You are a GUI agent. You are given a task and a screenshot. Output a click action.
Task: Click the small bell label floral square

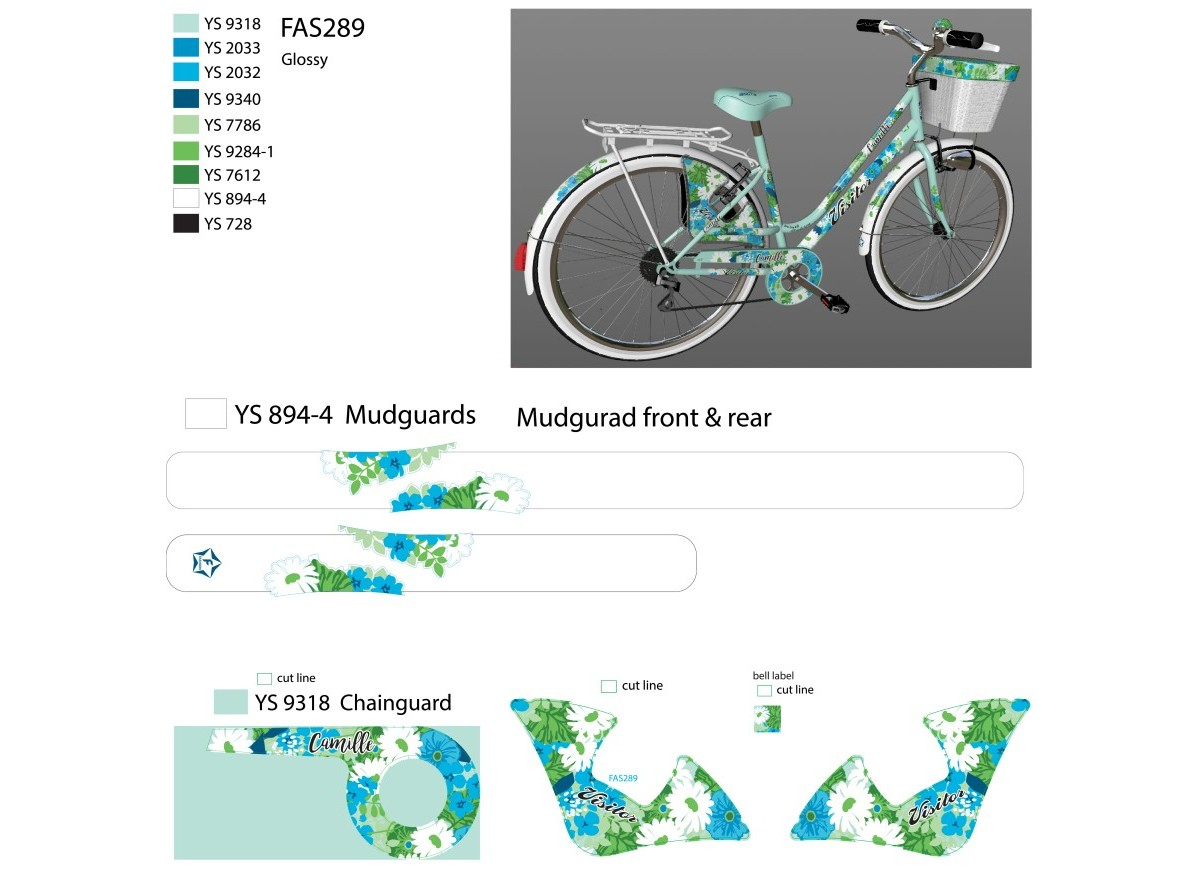tap(767, 719)
